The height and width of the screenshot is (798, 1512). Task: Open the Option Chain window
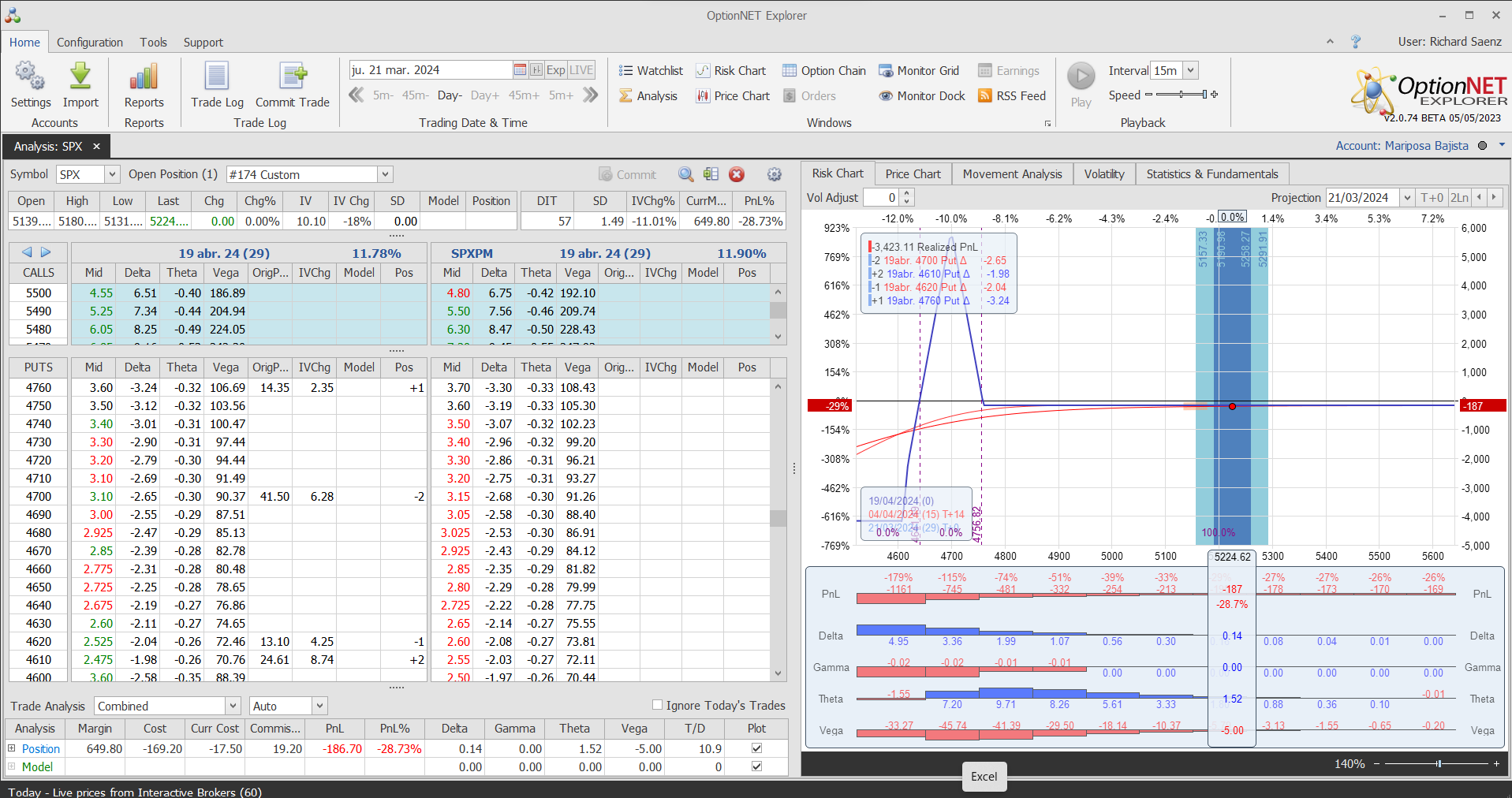(x=824, y=71)
